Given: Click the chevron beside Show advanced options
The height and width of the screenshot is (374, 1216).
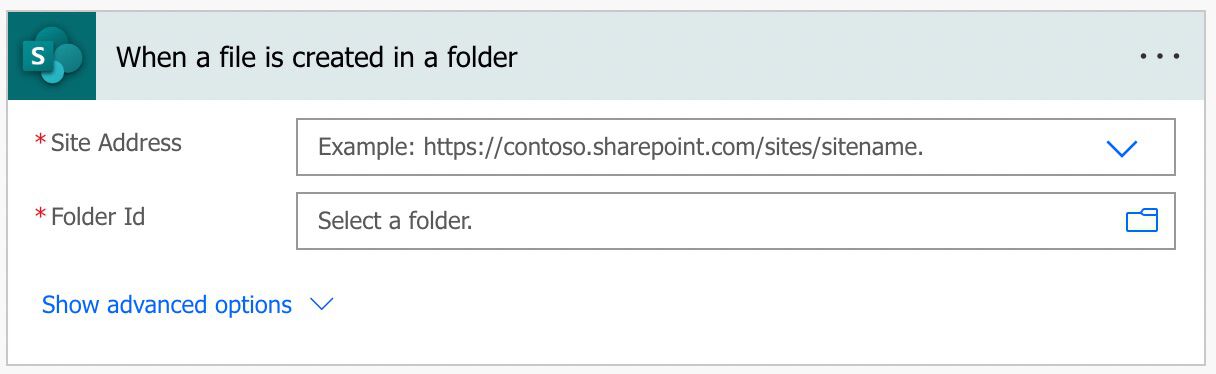Looking at the screenshot, I should click(322, 305).
